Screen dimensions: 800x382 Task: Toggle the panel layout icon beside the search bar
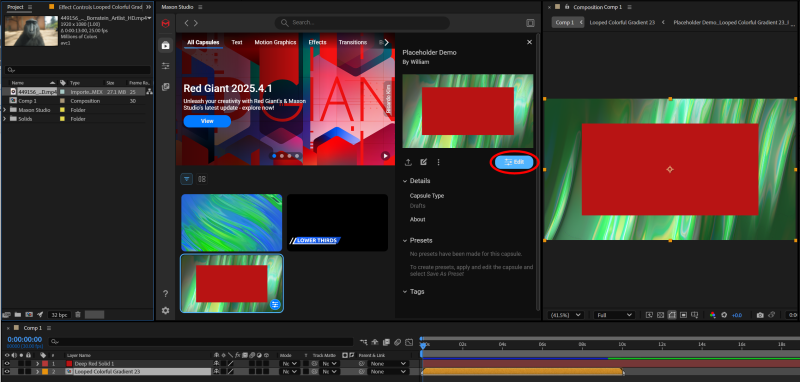[531, 23]
